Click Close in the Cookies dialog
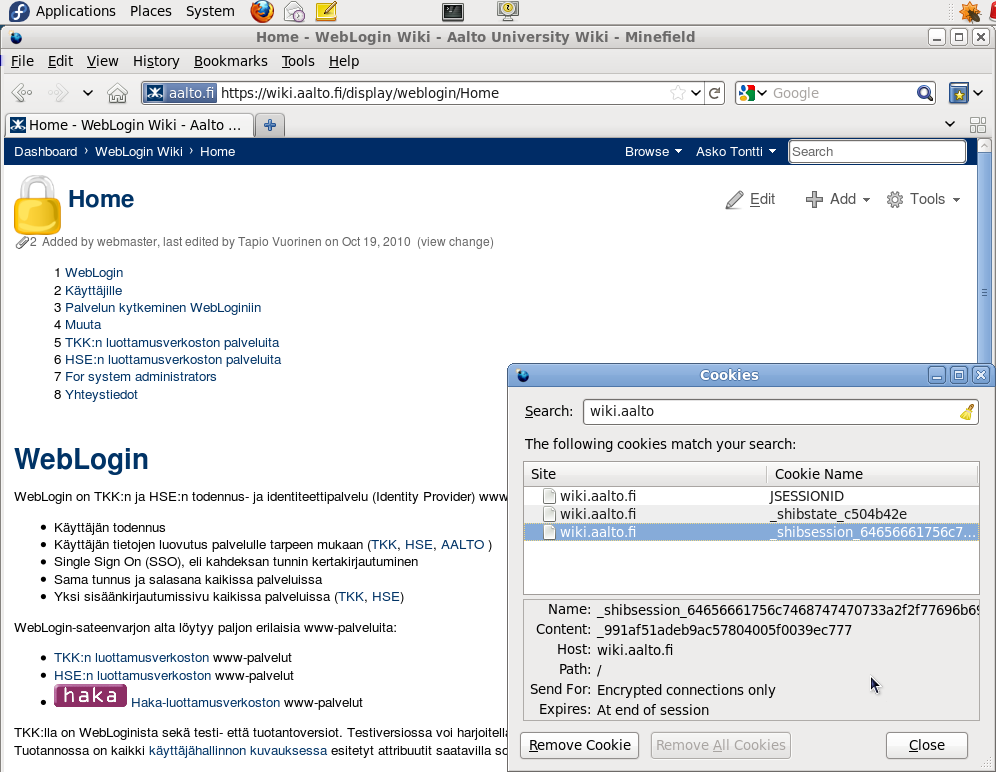 click(x=927, y=745)
